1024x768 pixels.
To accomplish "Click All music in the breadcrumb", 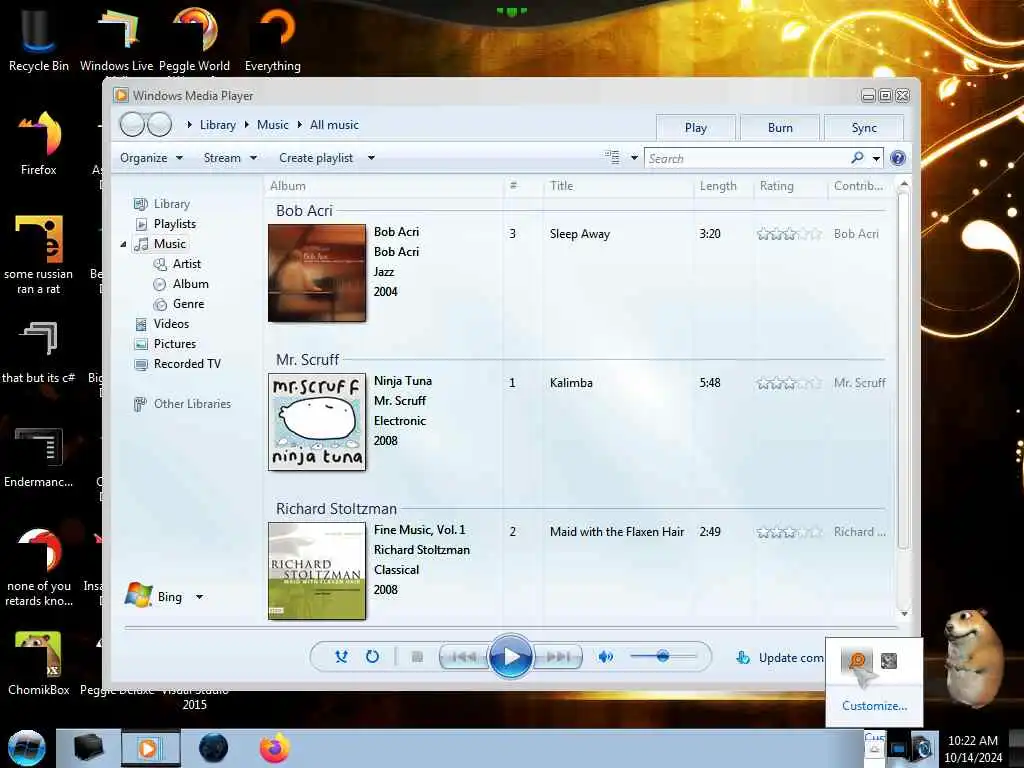I will pyautogui.click(x=334, y=125).
